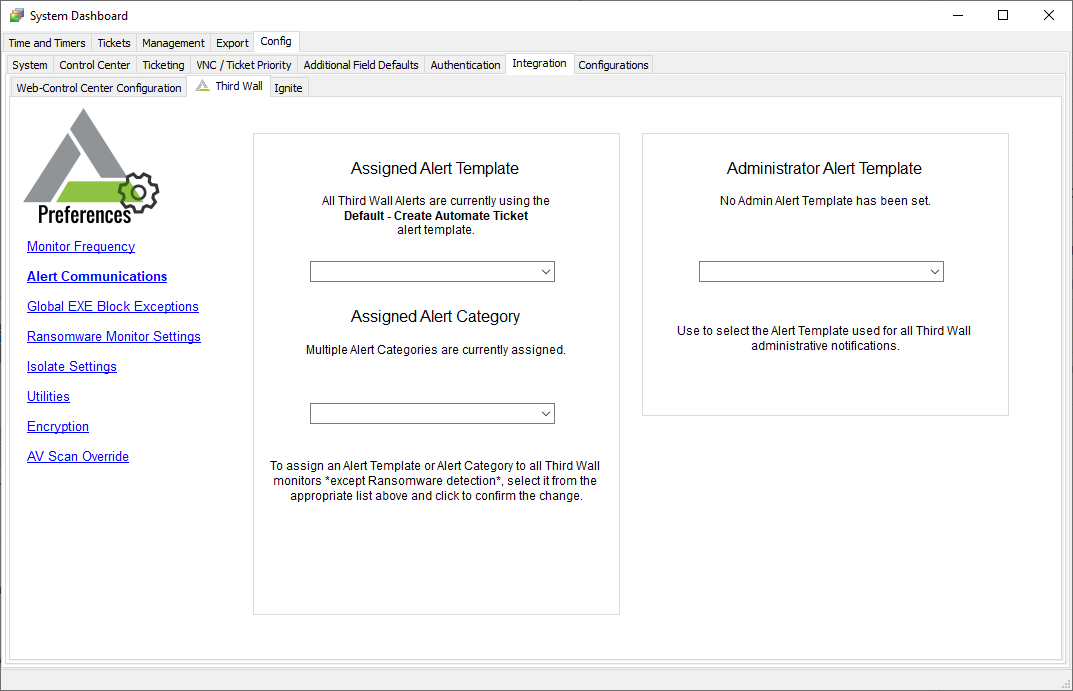Click the Assigned Alert Category heading

tap(435, 316)
